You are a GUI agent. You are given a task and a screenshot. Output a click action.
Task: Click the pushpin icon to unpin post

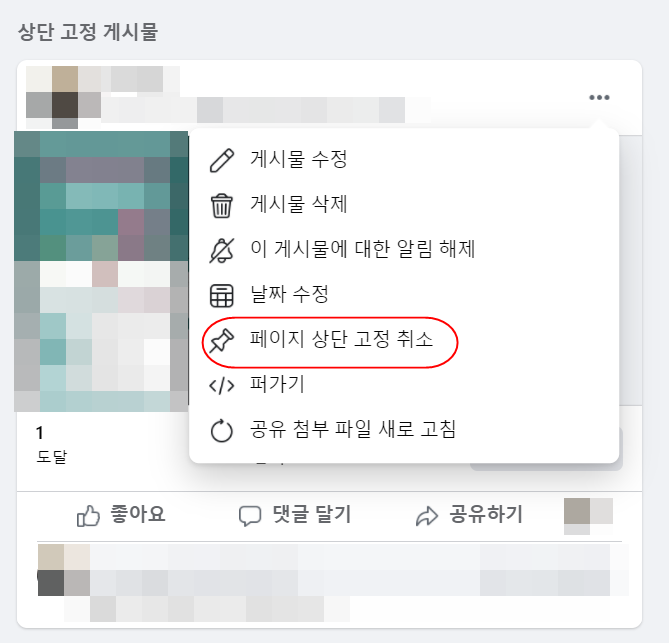(x=221, y=340)
